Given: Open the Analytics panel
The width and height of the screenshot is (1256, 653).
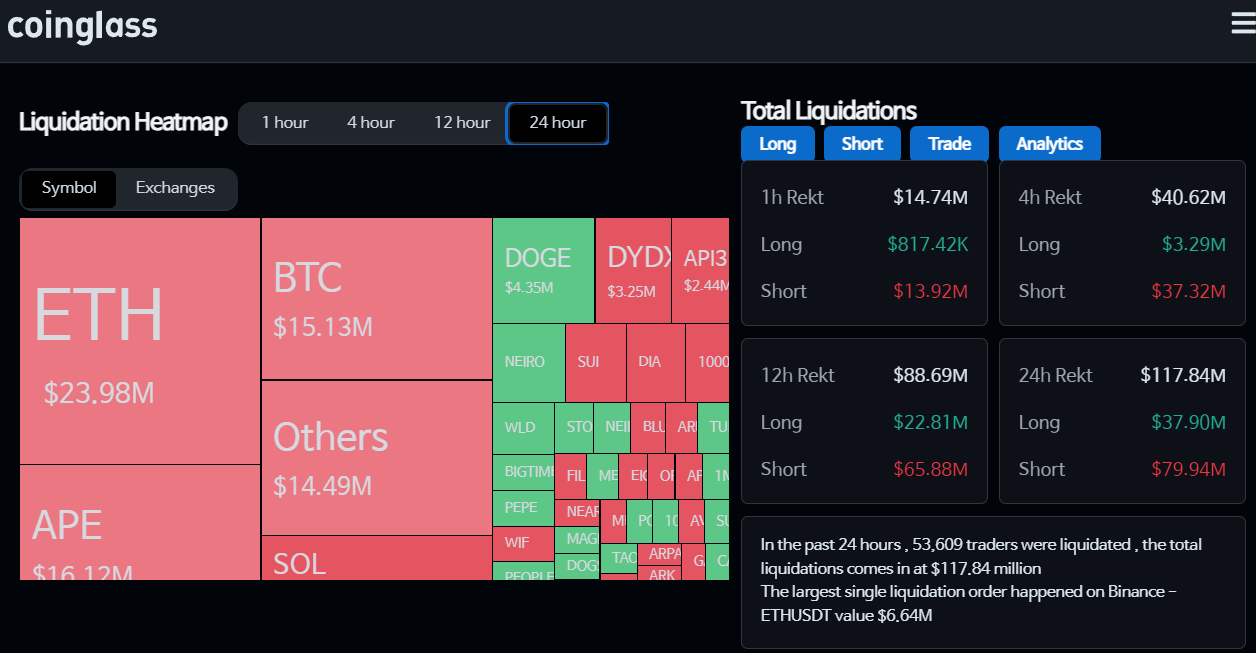Looking at the screenshot, I should point(1049,143).
